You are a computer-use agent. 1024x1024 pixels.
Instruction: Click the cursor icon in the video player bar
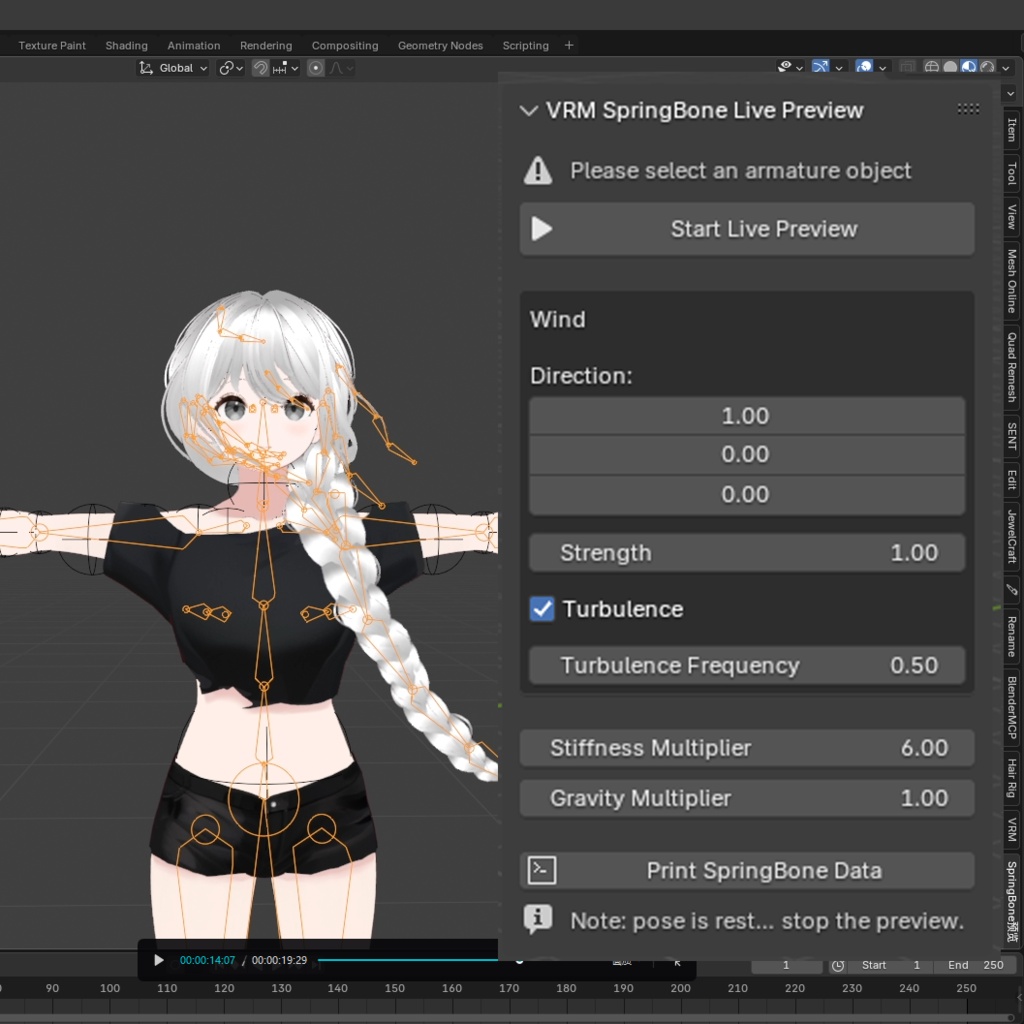pyautogui.click(x=677, y=962)
